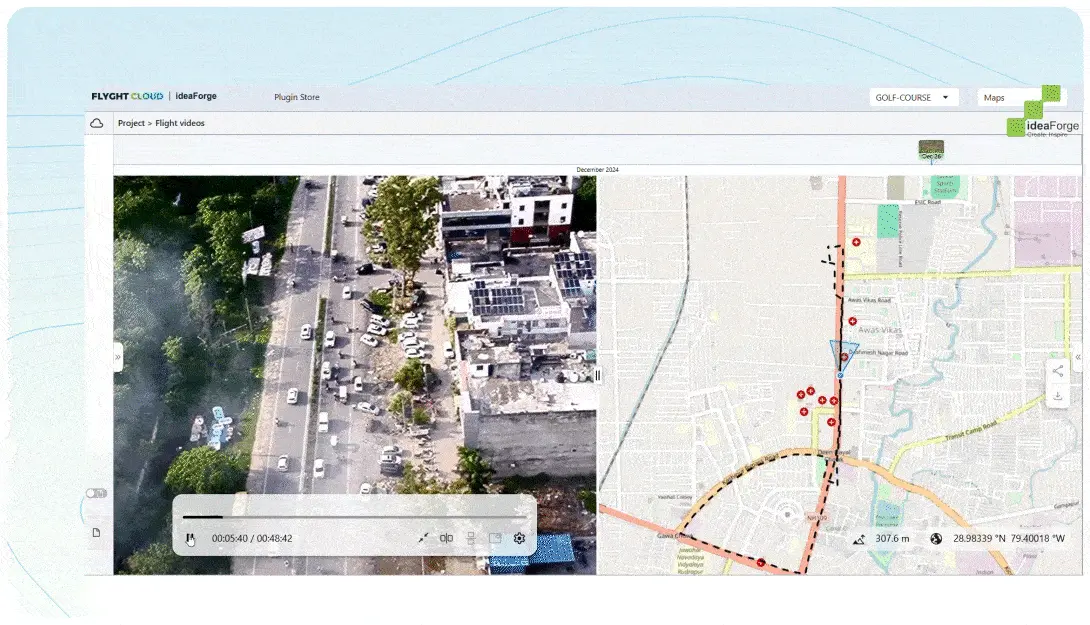Open the Maps selector box

click(1021, 97)
